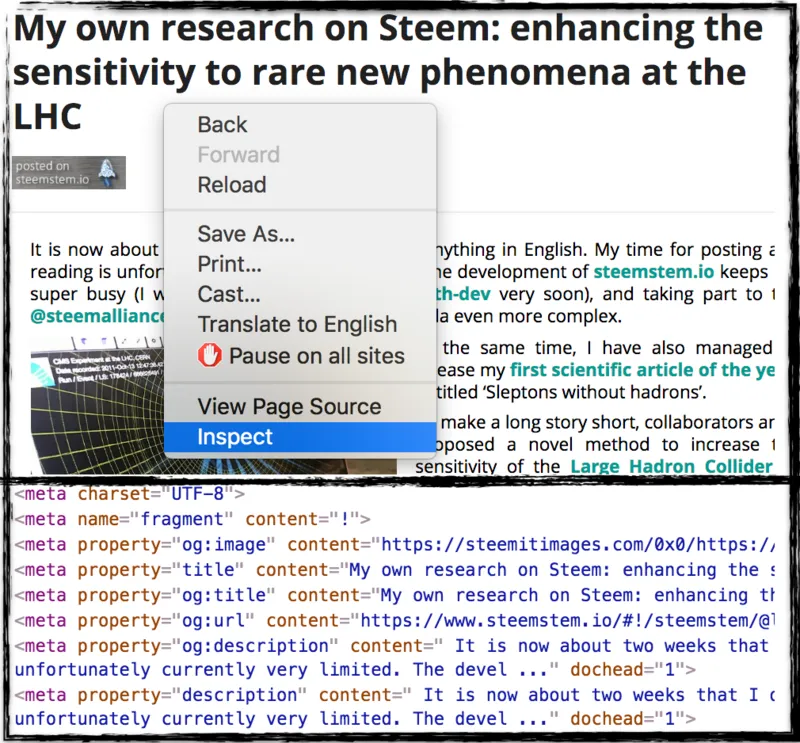800x743 pixels.
Task: Click the rocket icon in the steemstem badge
Action: [x=107, y=172]
